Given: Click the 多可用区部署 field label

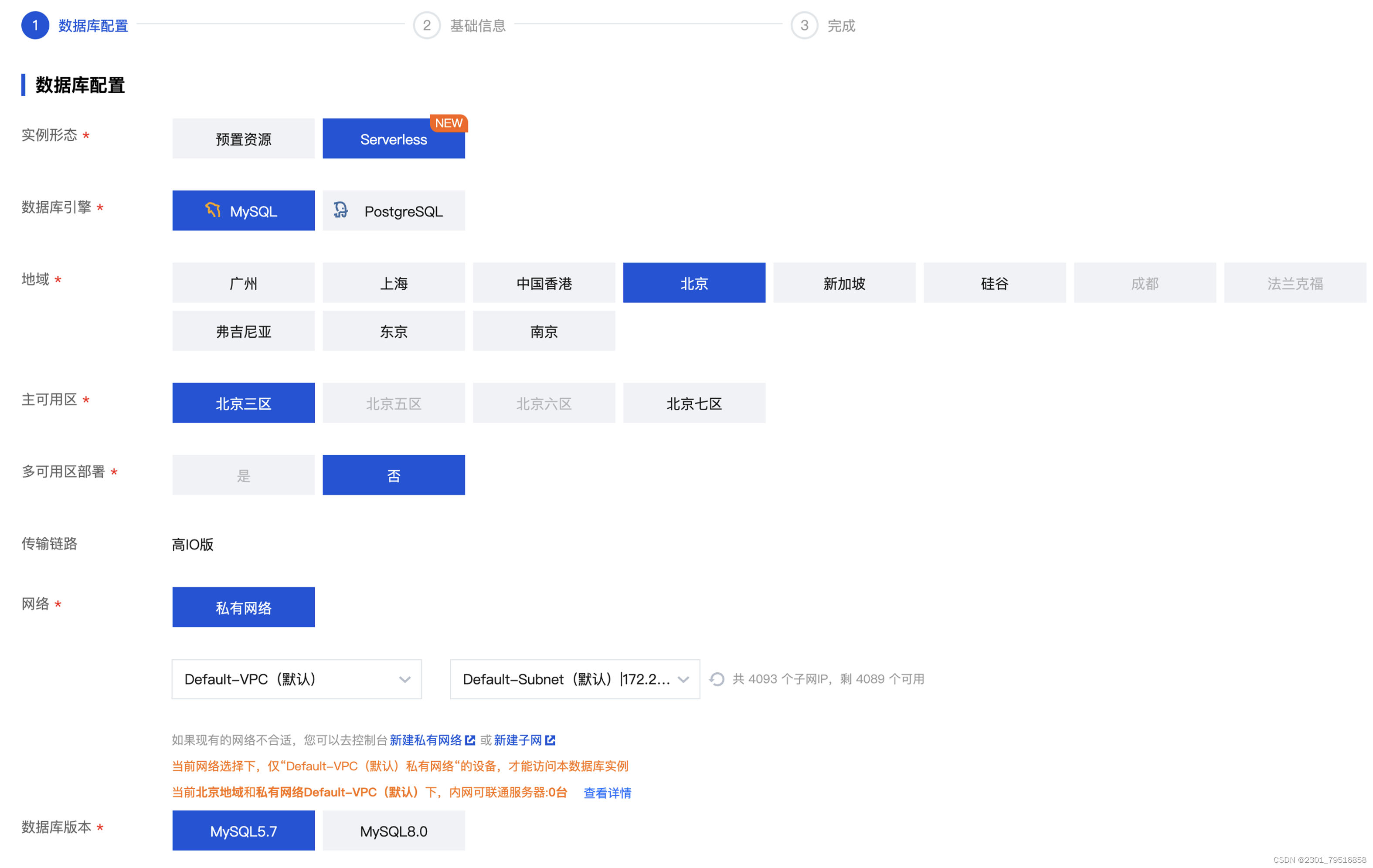Looking at the screenshot, I should (x=63, y=471).
